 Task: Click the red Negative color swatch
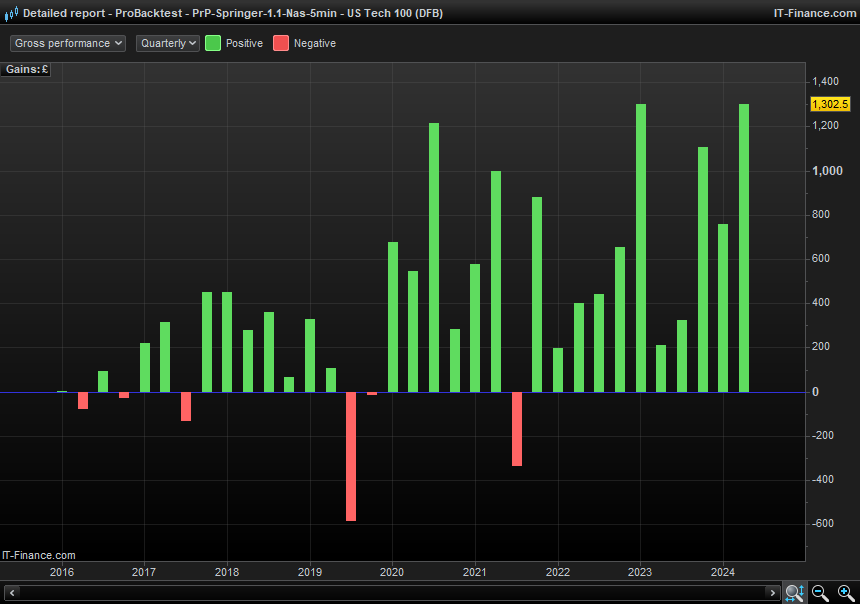[x=281, y=43]
